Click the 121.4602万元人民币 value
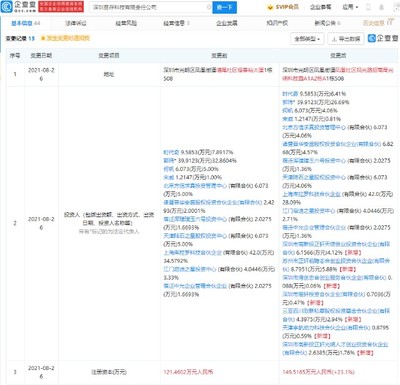 (188, 372)
